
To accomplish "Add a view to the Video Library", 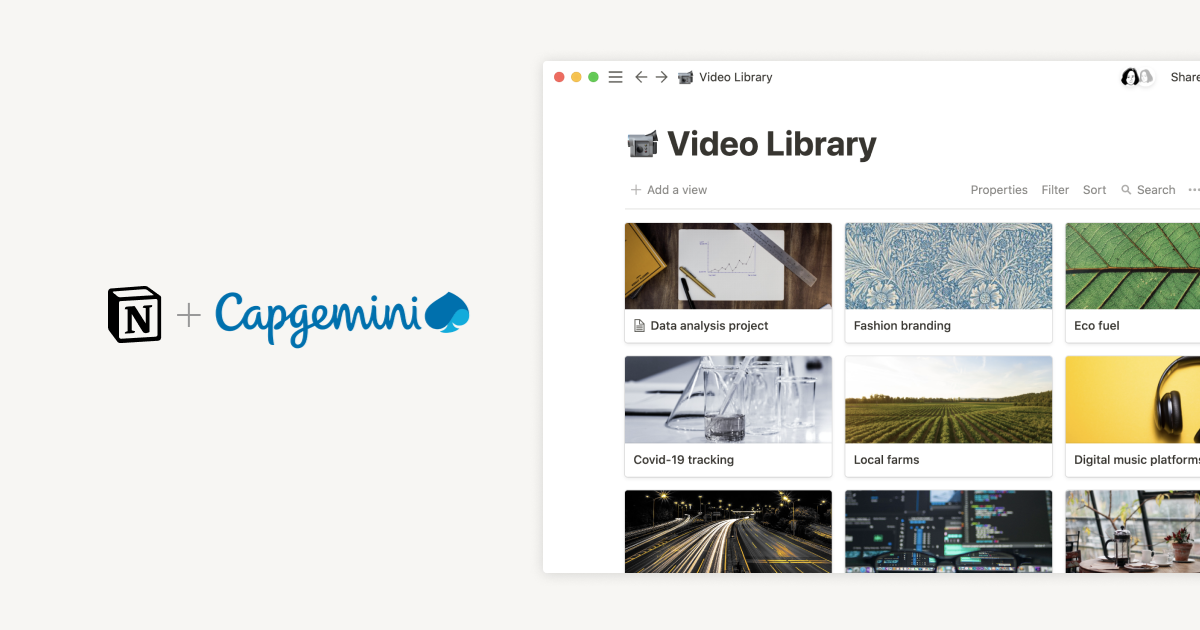I will coord(668,189).
